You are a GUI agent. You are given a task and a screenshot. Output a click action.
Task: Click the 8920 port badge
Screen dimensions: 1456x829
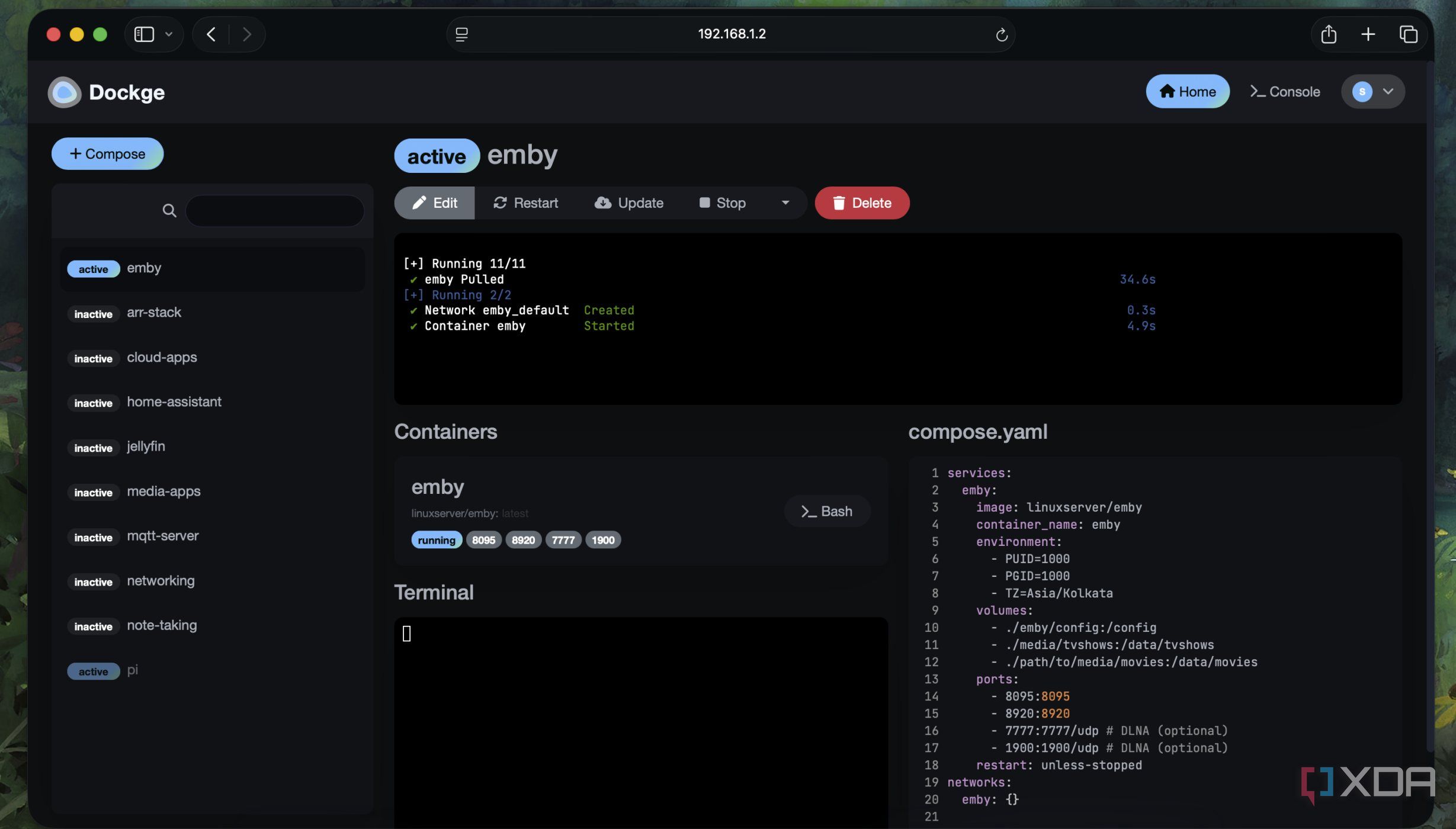coord(524,540)
